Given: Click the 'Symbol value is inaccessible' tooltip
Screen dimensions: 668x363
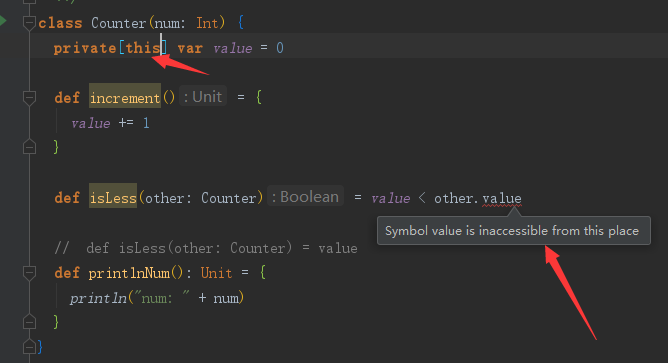Looking at the screenshot, I should tap(514, 230).
